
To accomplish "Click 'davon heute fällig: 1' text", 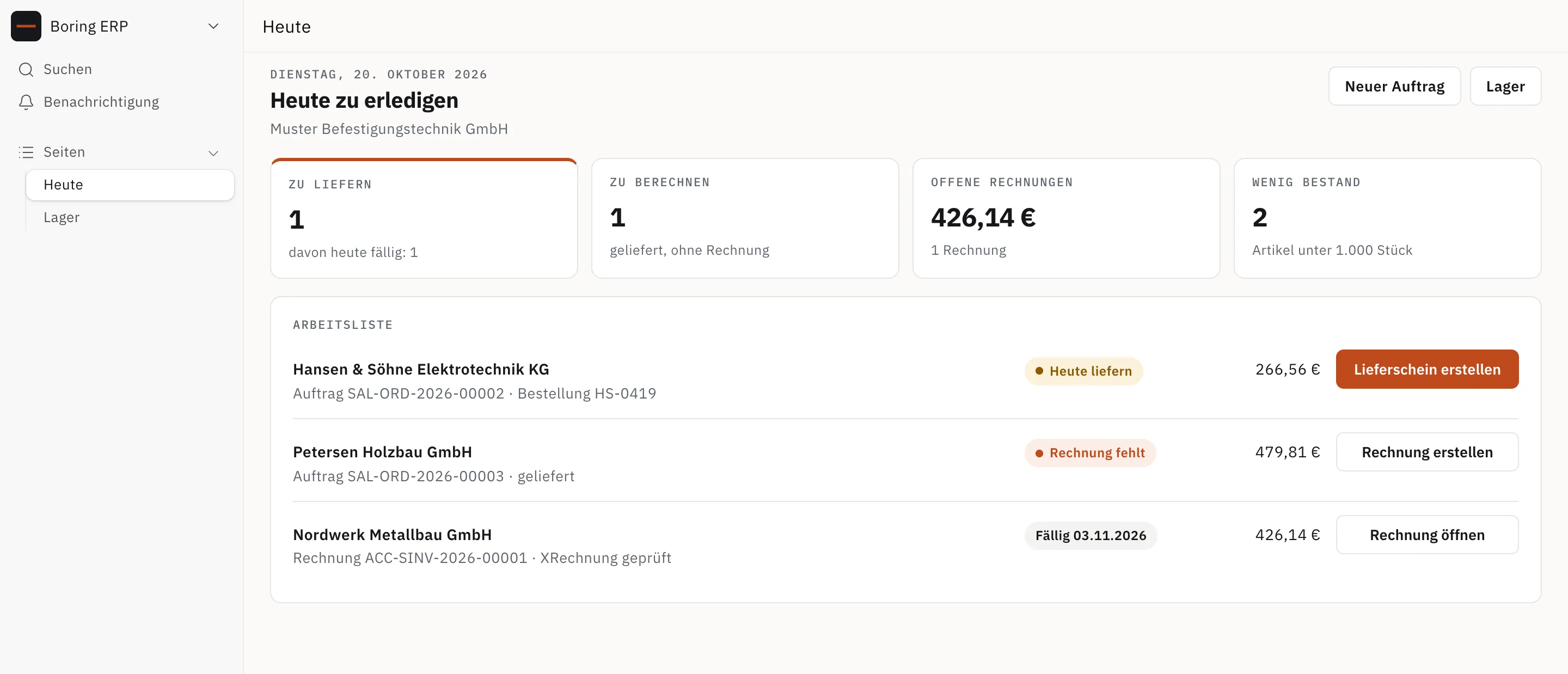I will [x=353, y=252].
